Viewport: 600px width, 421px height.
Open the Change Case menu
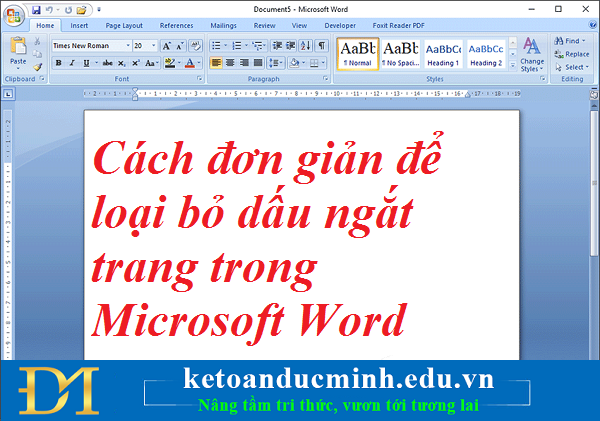pos(152,63)
